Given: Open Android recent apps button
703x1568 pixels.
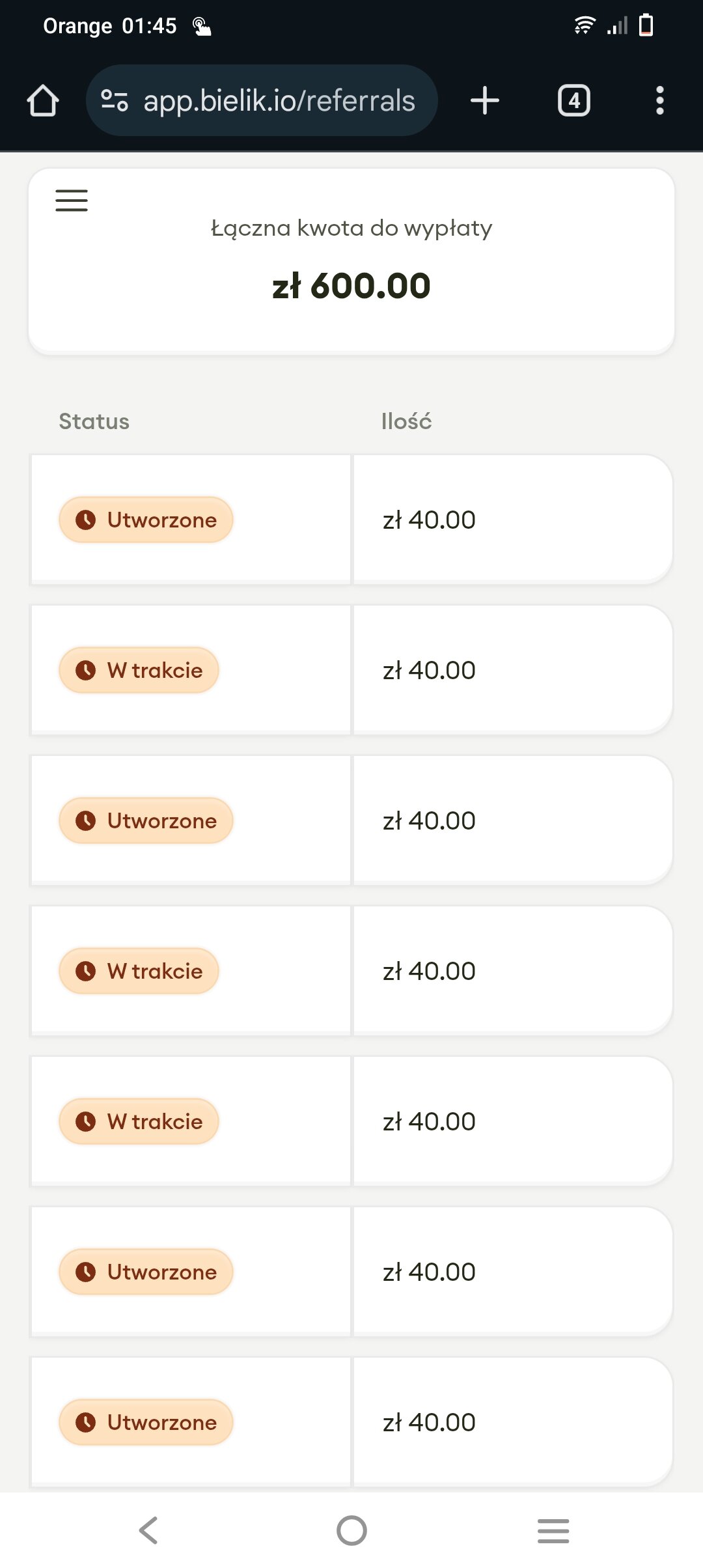Looking at the screenshot, I should tap(553, 1530).
